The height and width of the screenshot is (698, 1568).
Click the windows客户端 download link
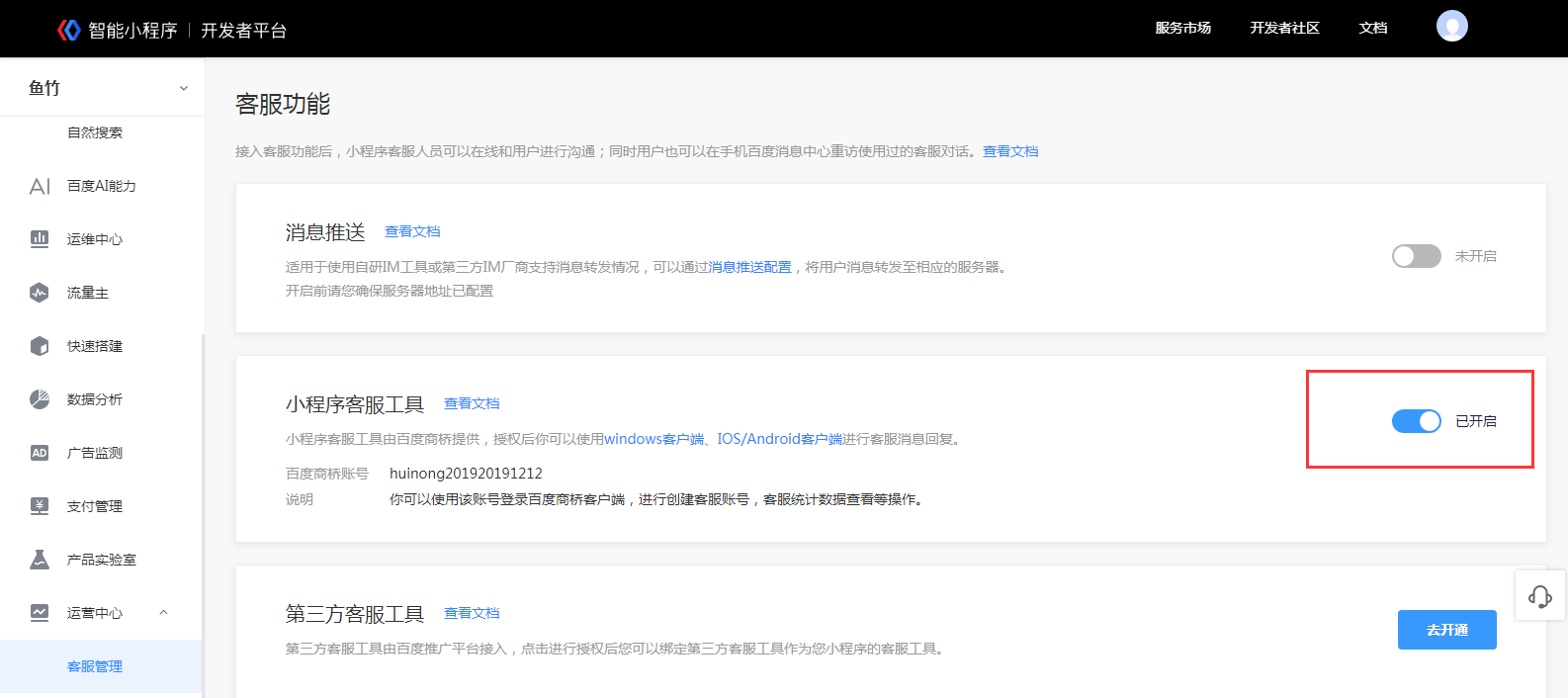(653, 439)
